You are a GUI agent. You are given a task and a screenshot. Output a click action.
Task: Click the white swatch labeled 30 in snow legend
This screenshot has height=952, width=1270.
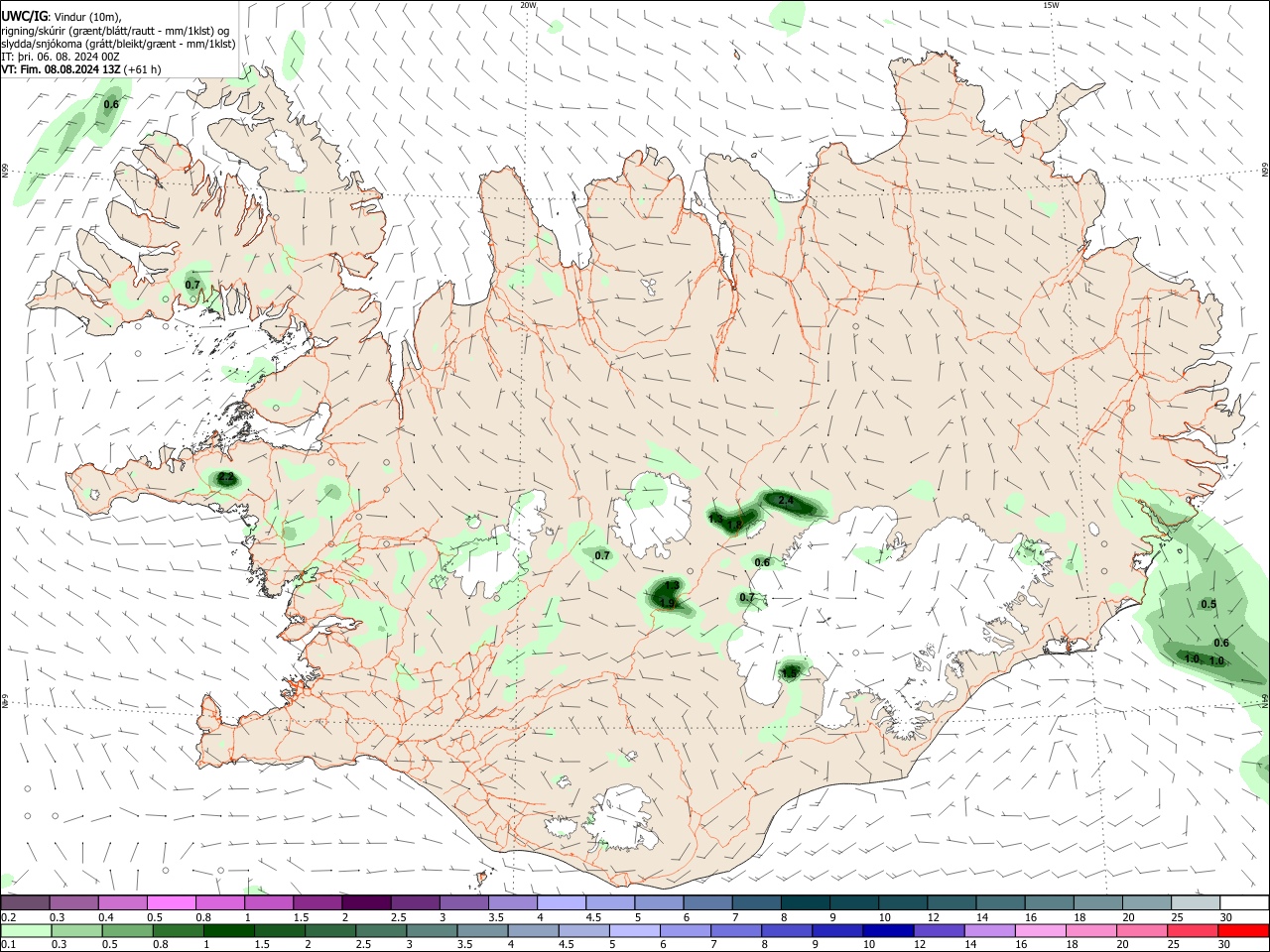pyautogui.click(x=1244, y=902)
